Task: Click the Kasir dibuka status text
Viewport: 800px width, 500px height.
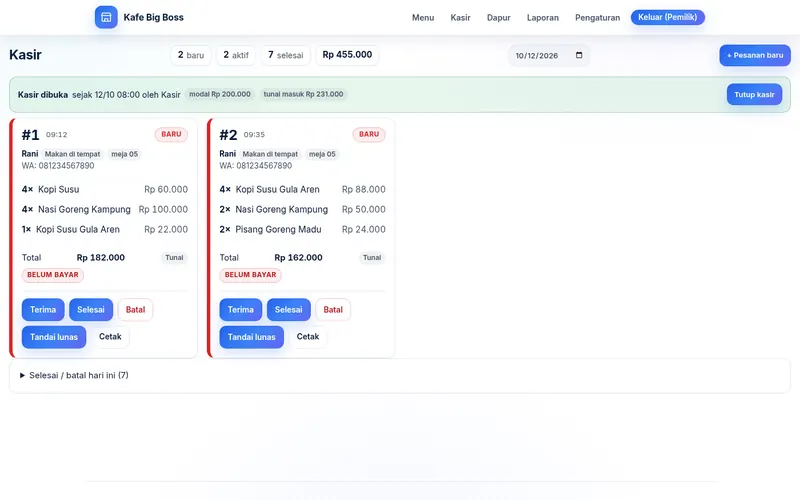Action: pyautogui.click(x=43, y=94)
